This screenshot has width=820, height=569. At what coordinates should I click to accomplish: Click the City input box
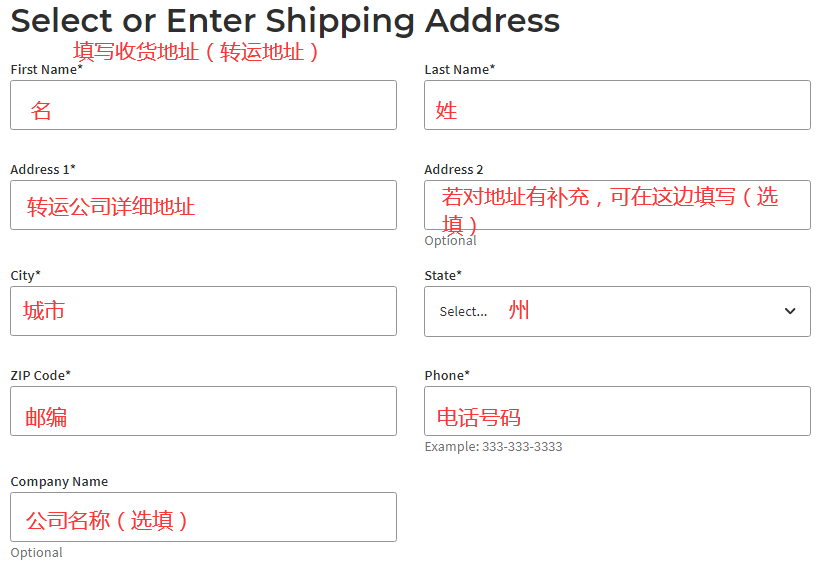click(x=203, y=311)
